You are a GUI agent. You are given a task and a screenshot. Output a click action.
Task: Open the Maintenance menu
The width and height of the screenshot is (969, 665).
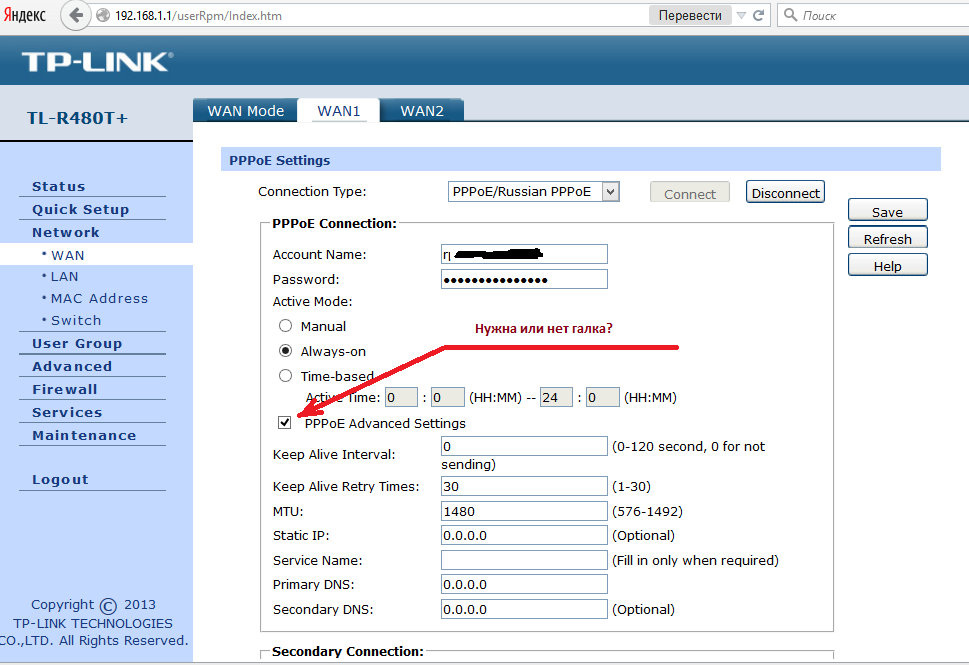point(84,435)
